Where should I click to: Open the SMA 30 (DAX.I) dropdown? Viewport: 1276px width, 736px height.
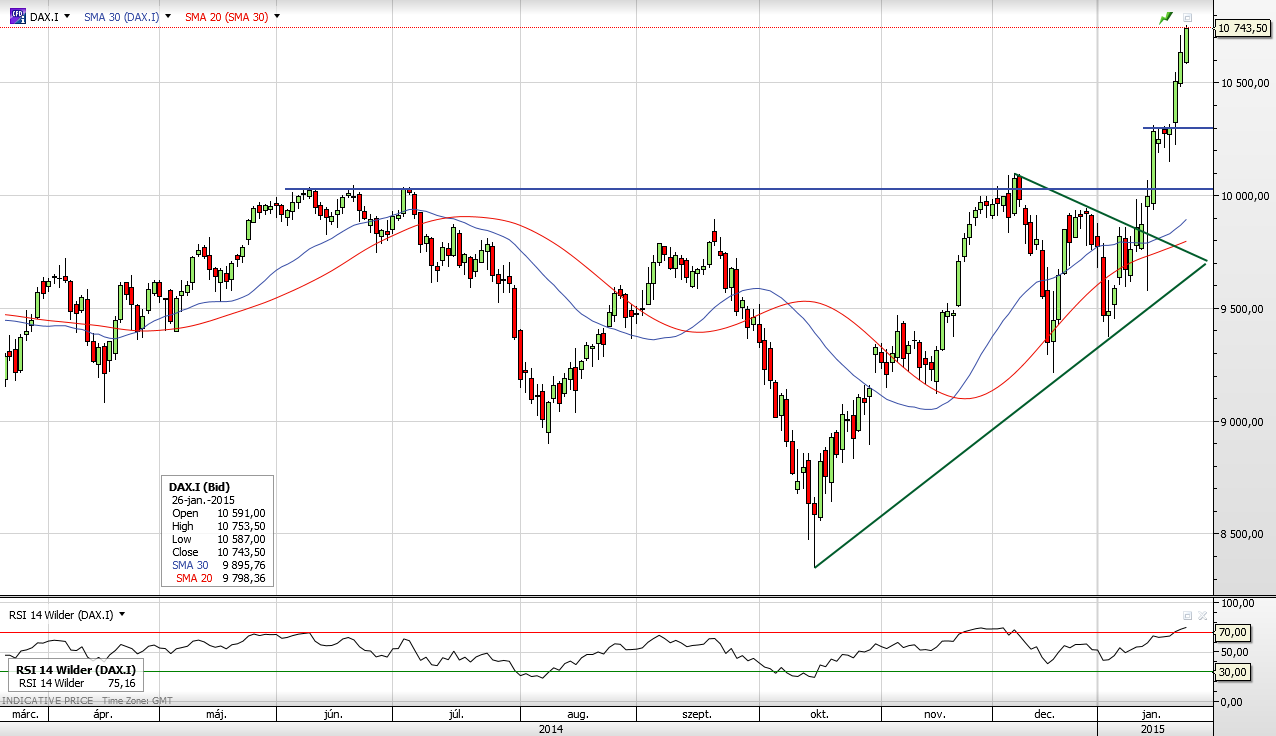click(168, 16)
